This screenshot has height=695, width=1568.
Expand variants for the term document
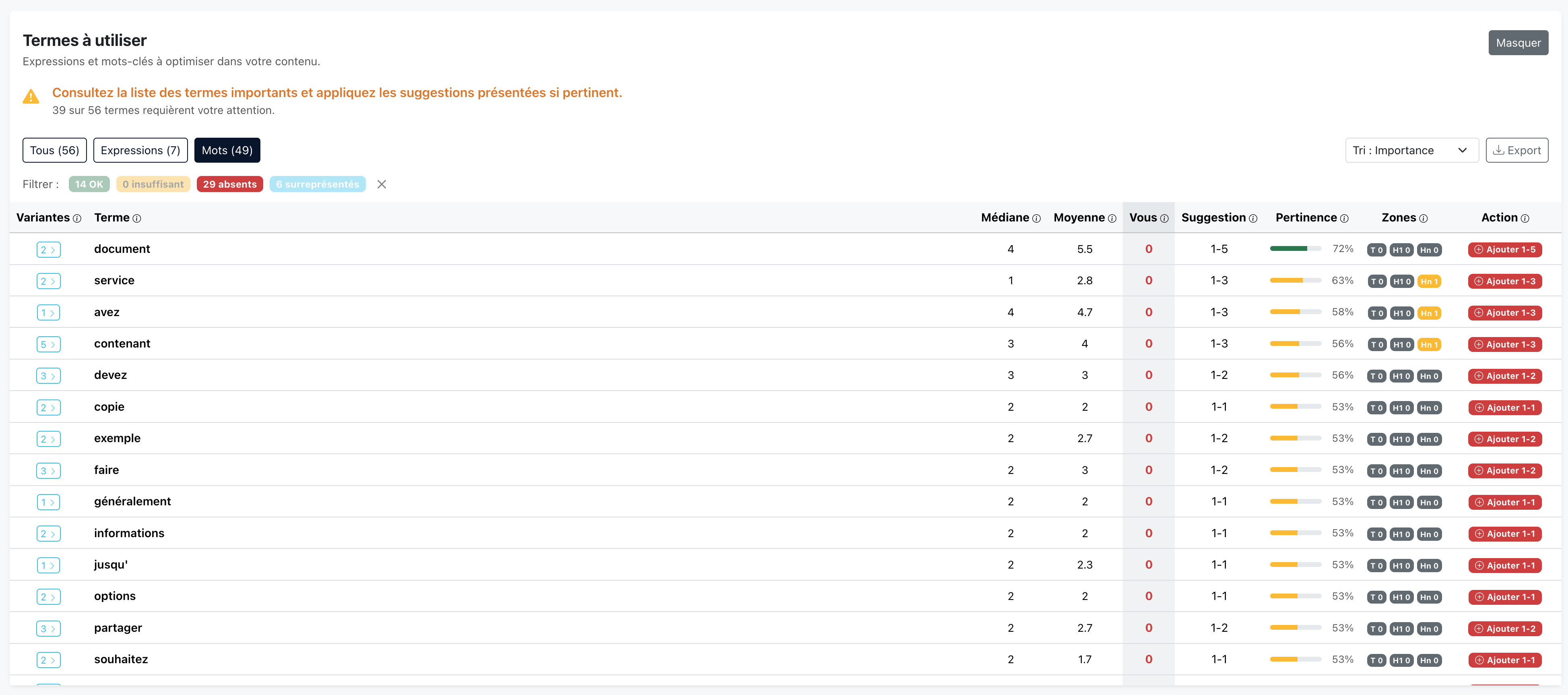[x=48, y=250]
